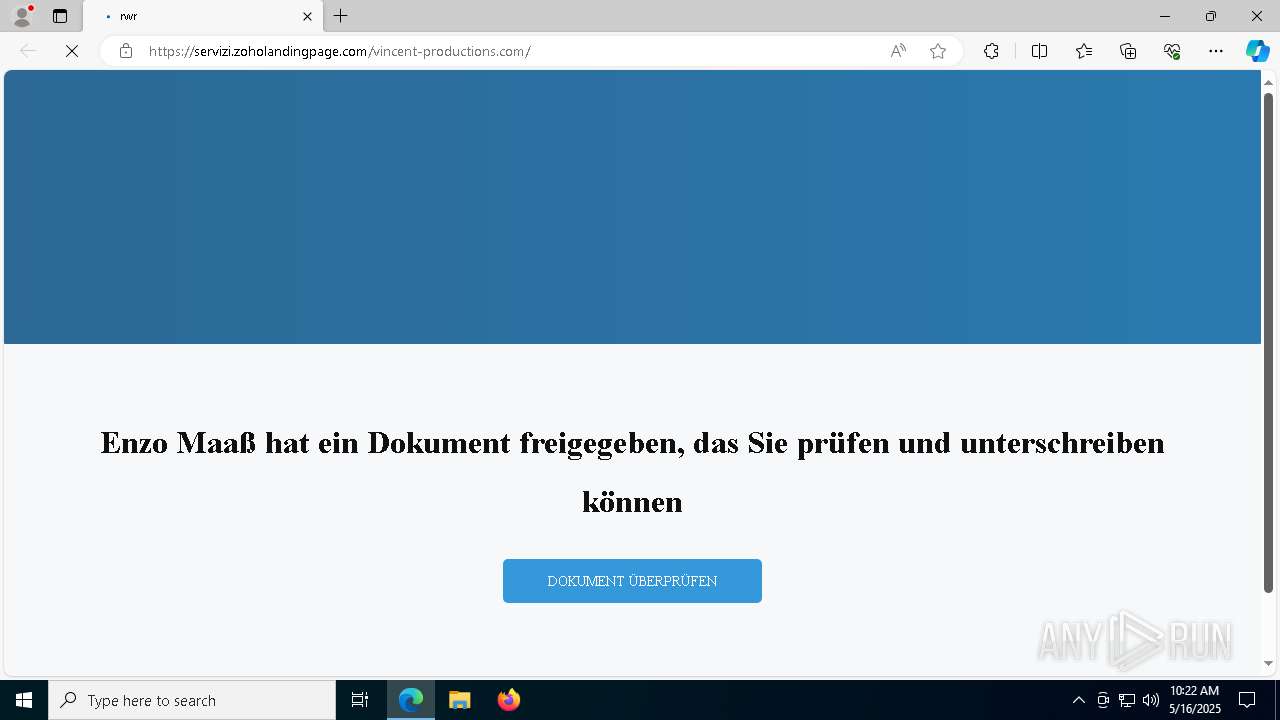Launch Firefox from taskbar
This screenshot has height=720, width=1280.
coord(509,700)
